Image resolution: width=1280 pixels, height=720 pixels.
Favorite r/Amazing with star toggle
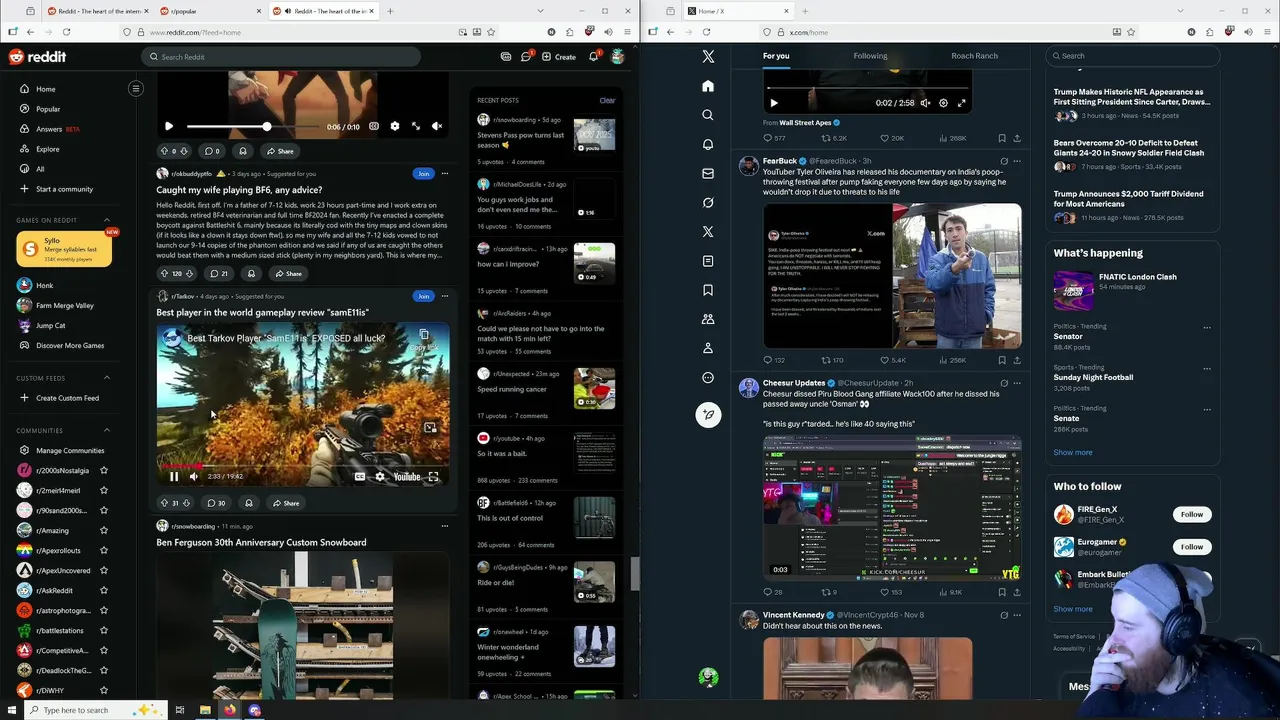click(x=104, y=530)
